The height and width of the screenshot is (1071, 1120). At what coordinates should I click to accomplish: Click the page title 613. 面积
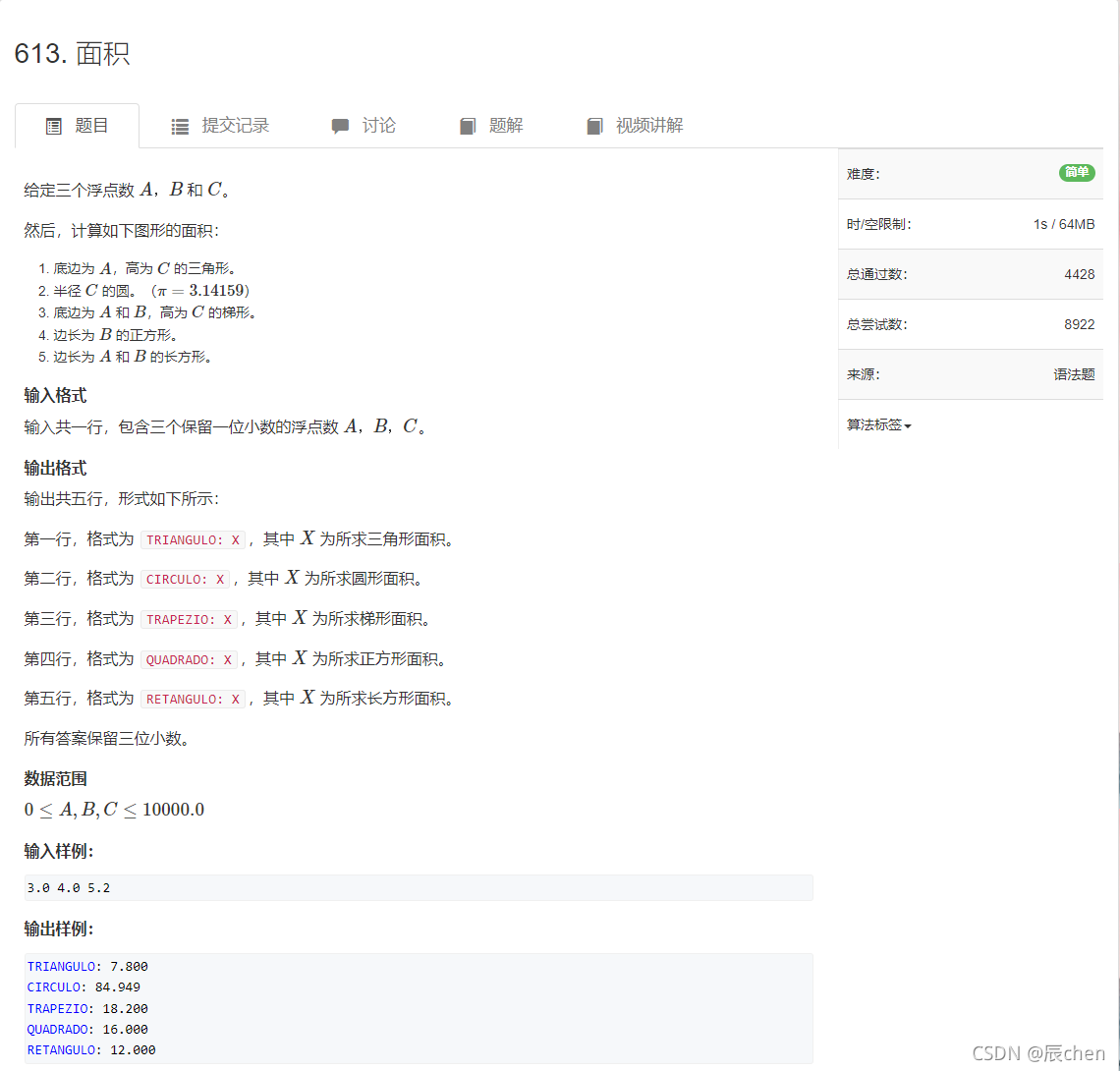tap(72, 54)
